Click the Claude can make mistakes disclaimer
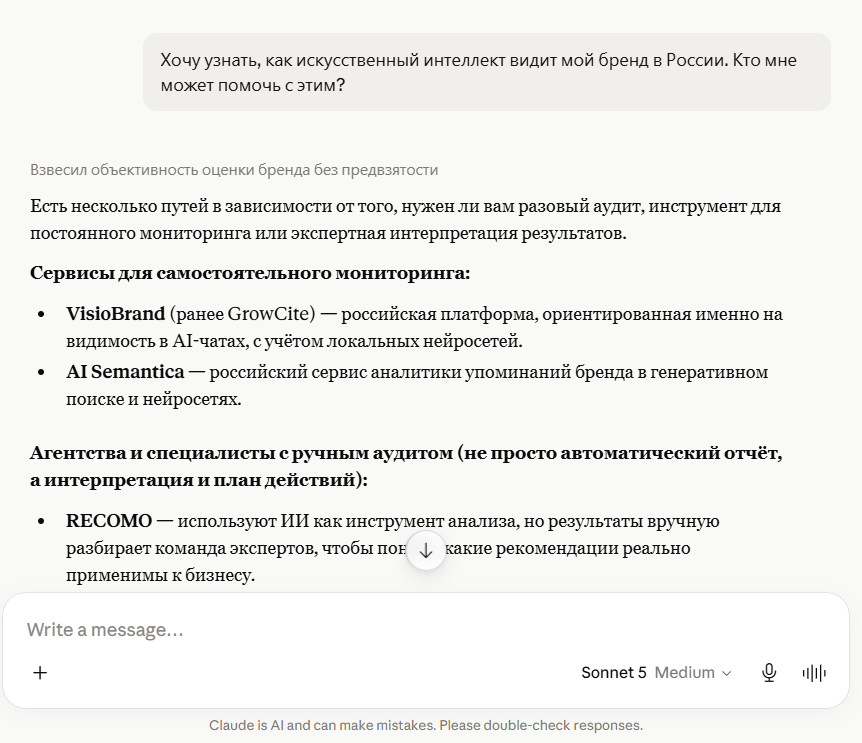Viewport: 862px width, 743px height. 426,725
